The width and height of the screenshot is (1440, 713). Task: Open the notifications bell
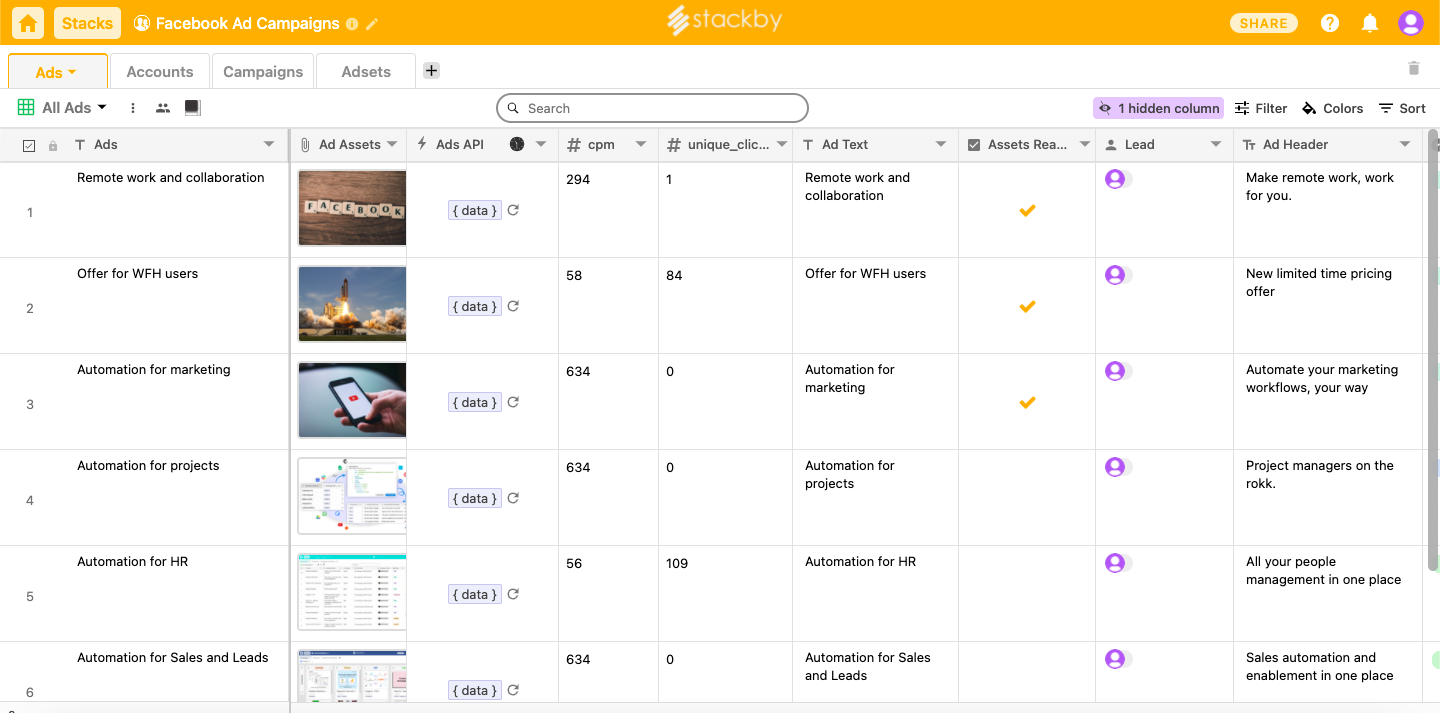pos(1370,23)
